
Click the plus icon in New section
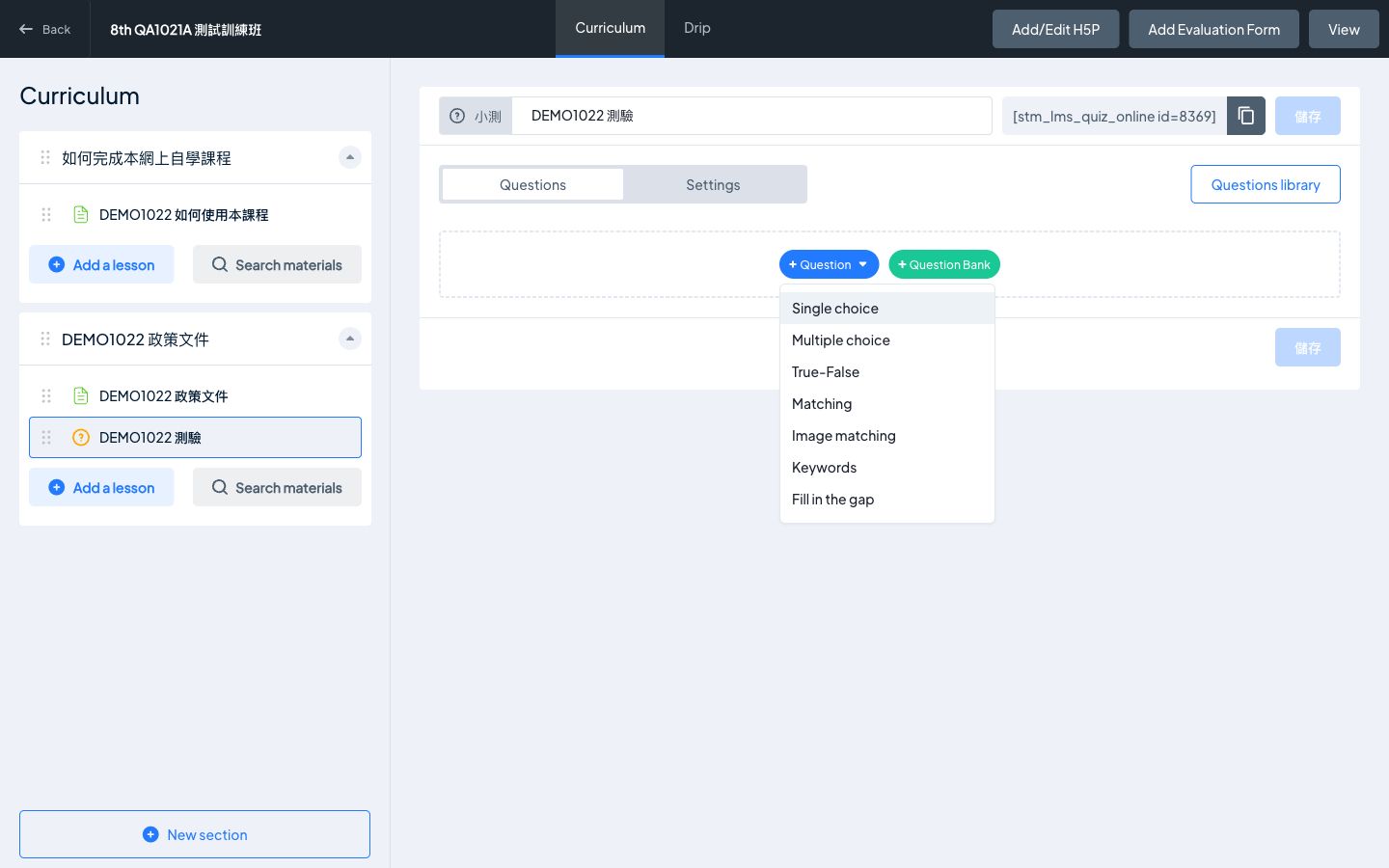click(150, 834)
